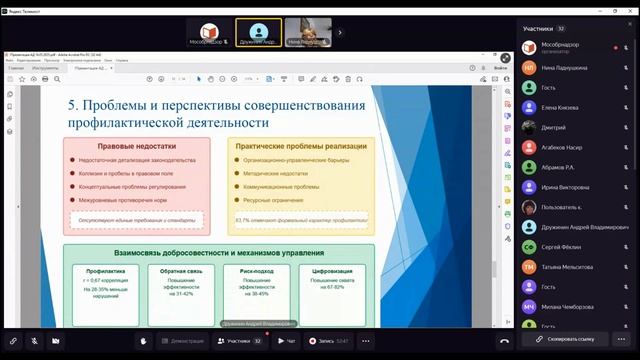
Task: Click the Демонстрация screen share button
Action: point(182,341)
